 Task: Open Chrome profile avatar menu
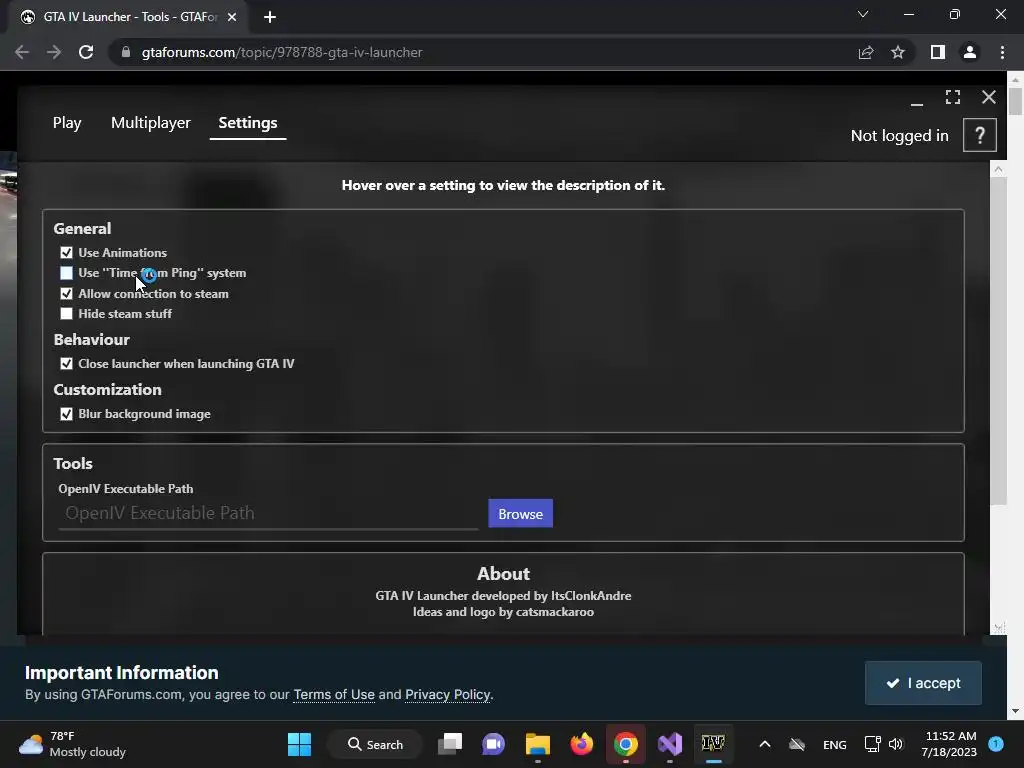[x=970, y=52]
